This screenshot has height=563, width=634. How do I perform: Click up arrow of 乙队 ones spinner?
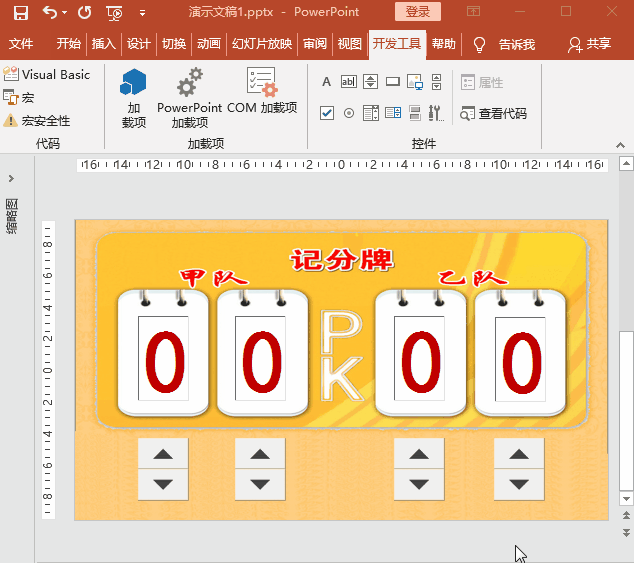pyautogui.click(x=519, y=454)
